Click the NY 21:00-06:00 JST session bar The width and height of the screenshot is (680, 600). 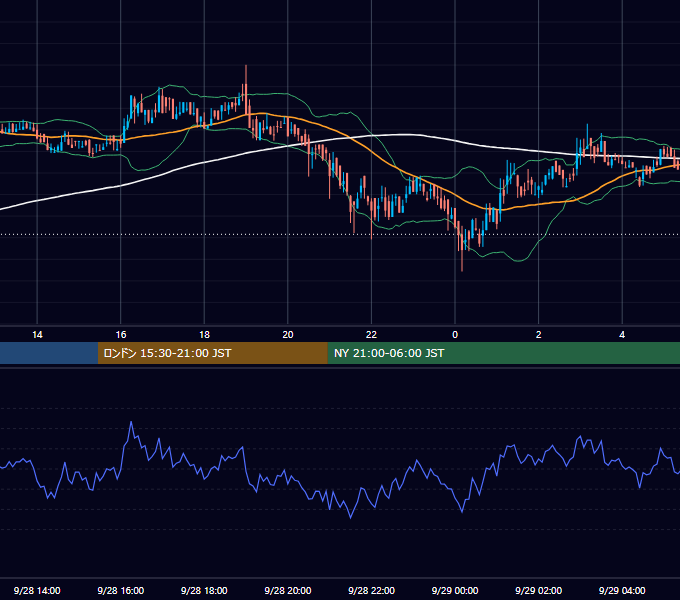tap(503, 353)
